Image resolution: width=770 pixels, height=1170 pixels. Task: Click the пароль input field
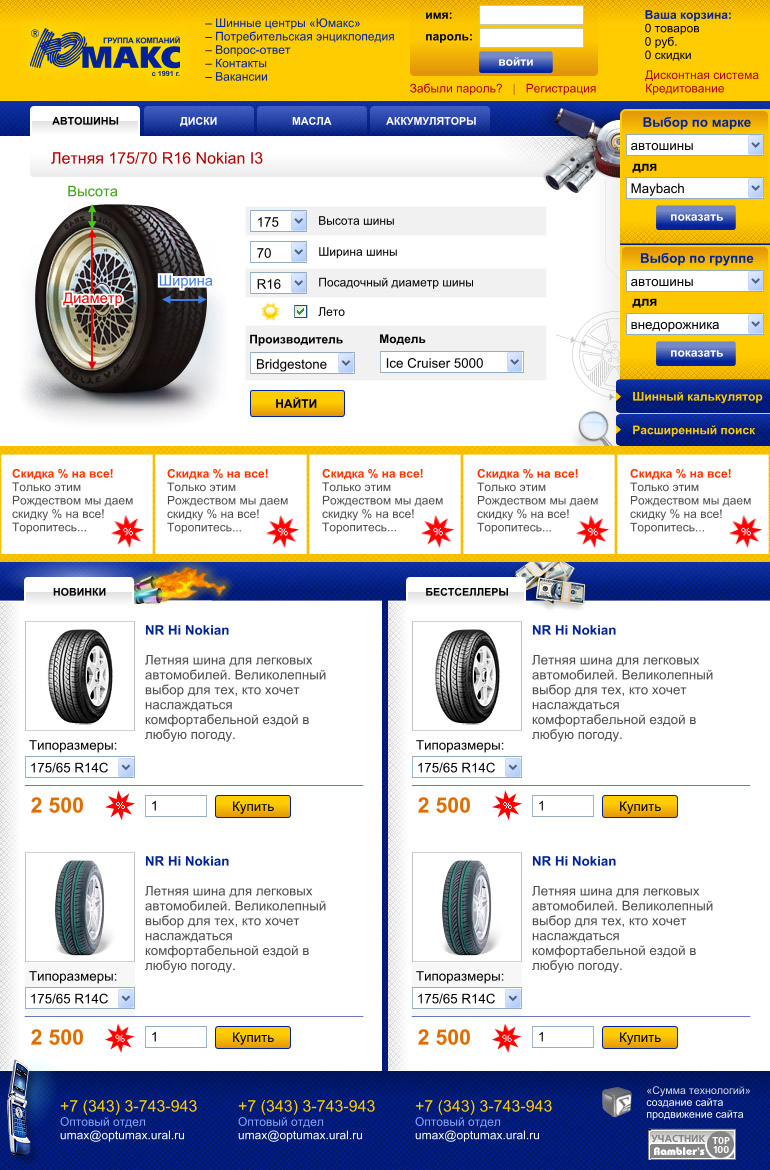(531, 38)
